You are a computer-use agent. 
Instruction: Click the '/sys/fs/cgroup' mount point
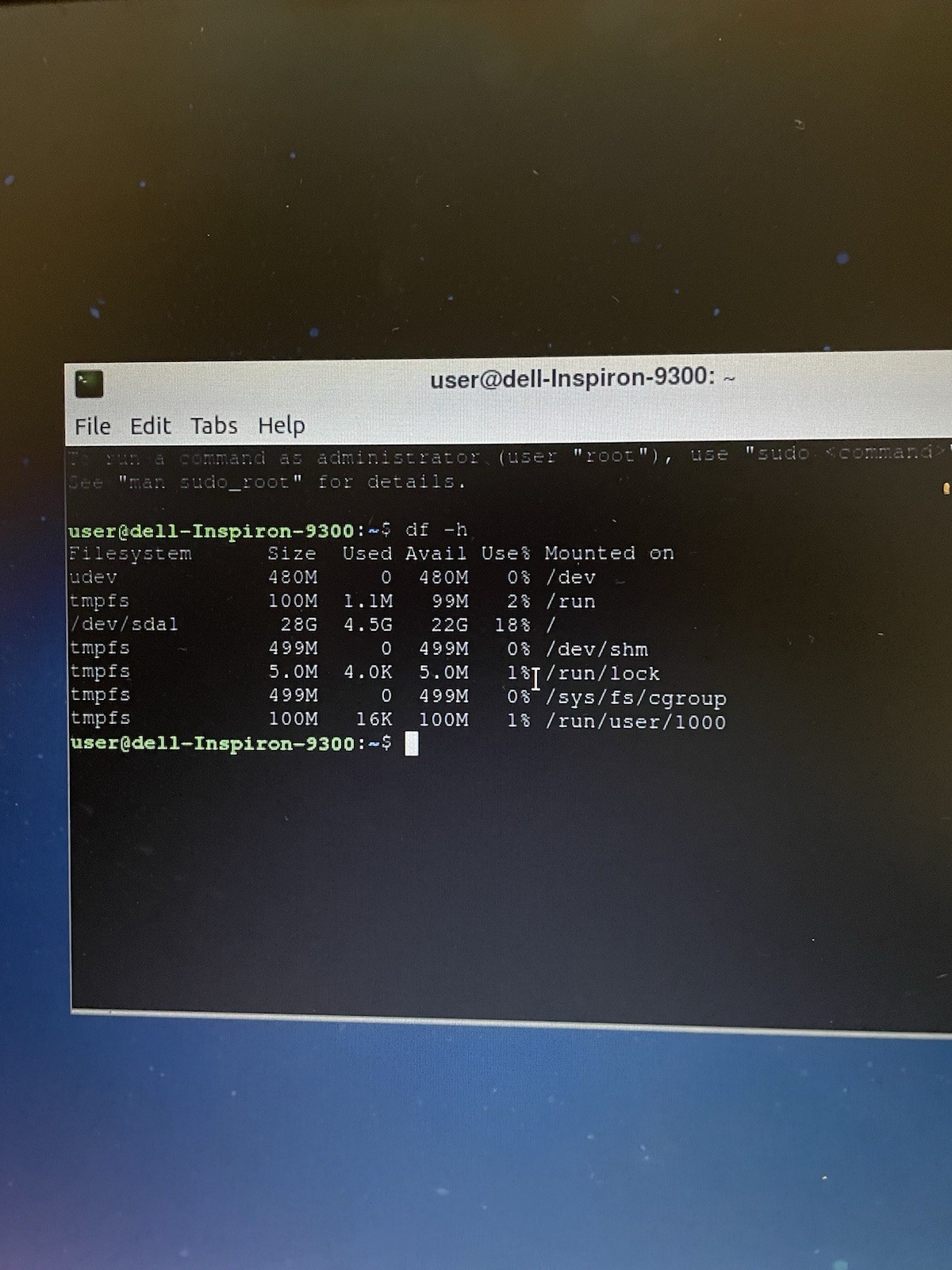(635, 698)
